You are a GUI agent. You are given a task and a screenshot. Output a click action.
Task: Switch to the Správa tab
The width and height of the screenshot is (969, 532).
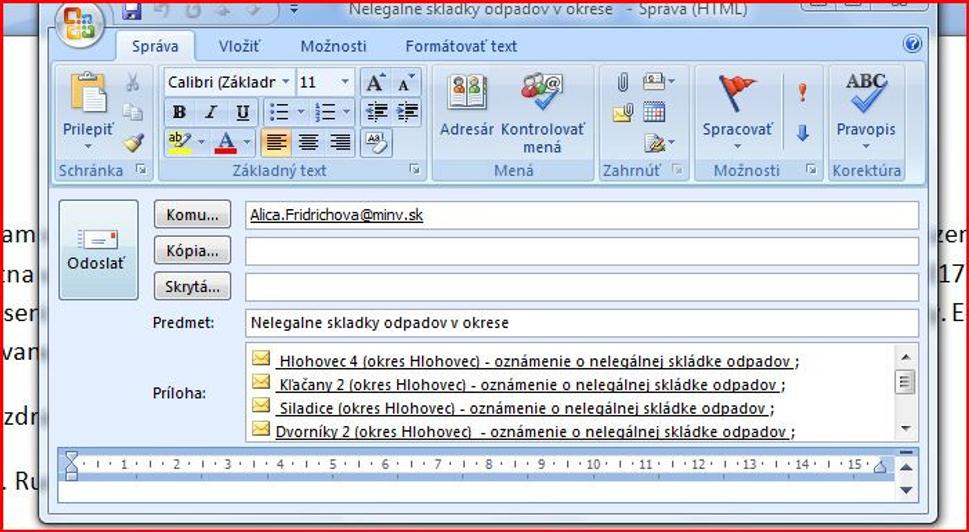coord(155,46)
